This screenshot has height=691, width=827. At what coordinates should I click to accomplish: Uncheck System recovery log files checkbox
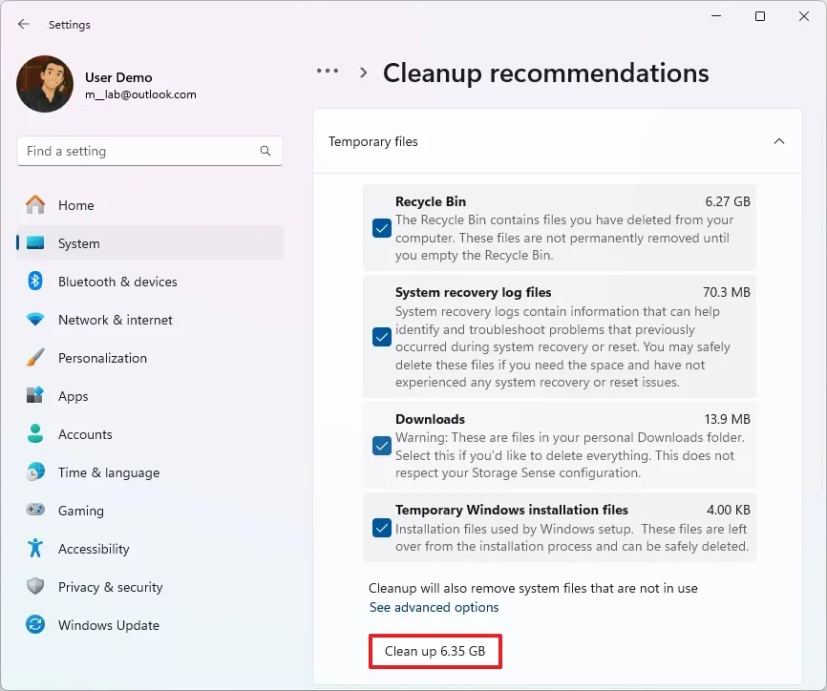(381, 337)
